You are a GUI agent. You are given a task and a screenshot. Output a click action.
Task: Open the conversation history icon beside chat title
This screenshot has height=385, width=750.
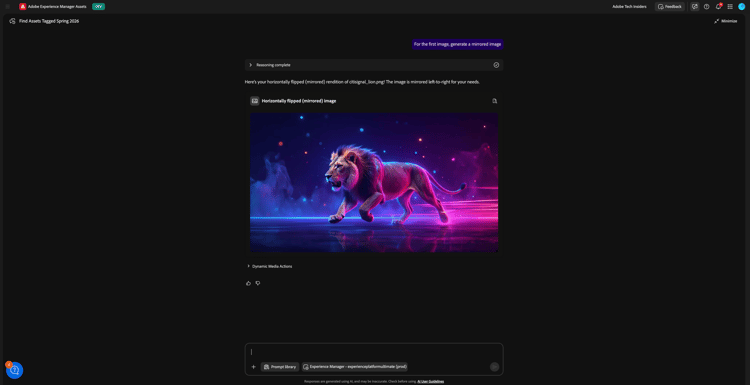click(12, 21)
